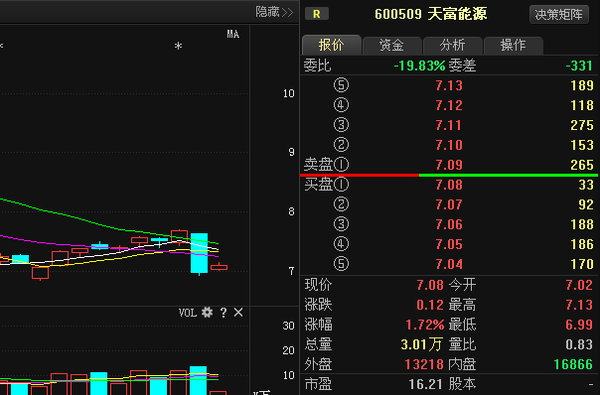Click sell level 2 circled number icon
Screen dimensions: 600x395
coord(341,145)
